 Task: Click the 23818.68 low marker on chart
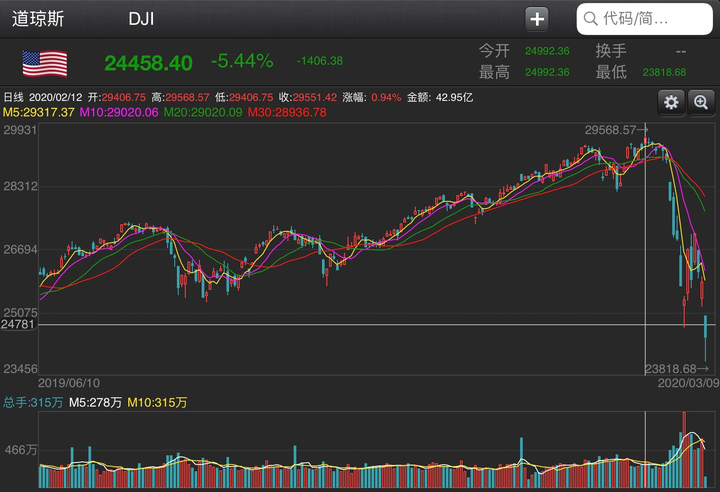pos(677,369)
